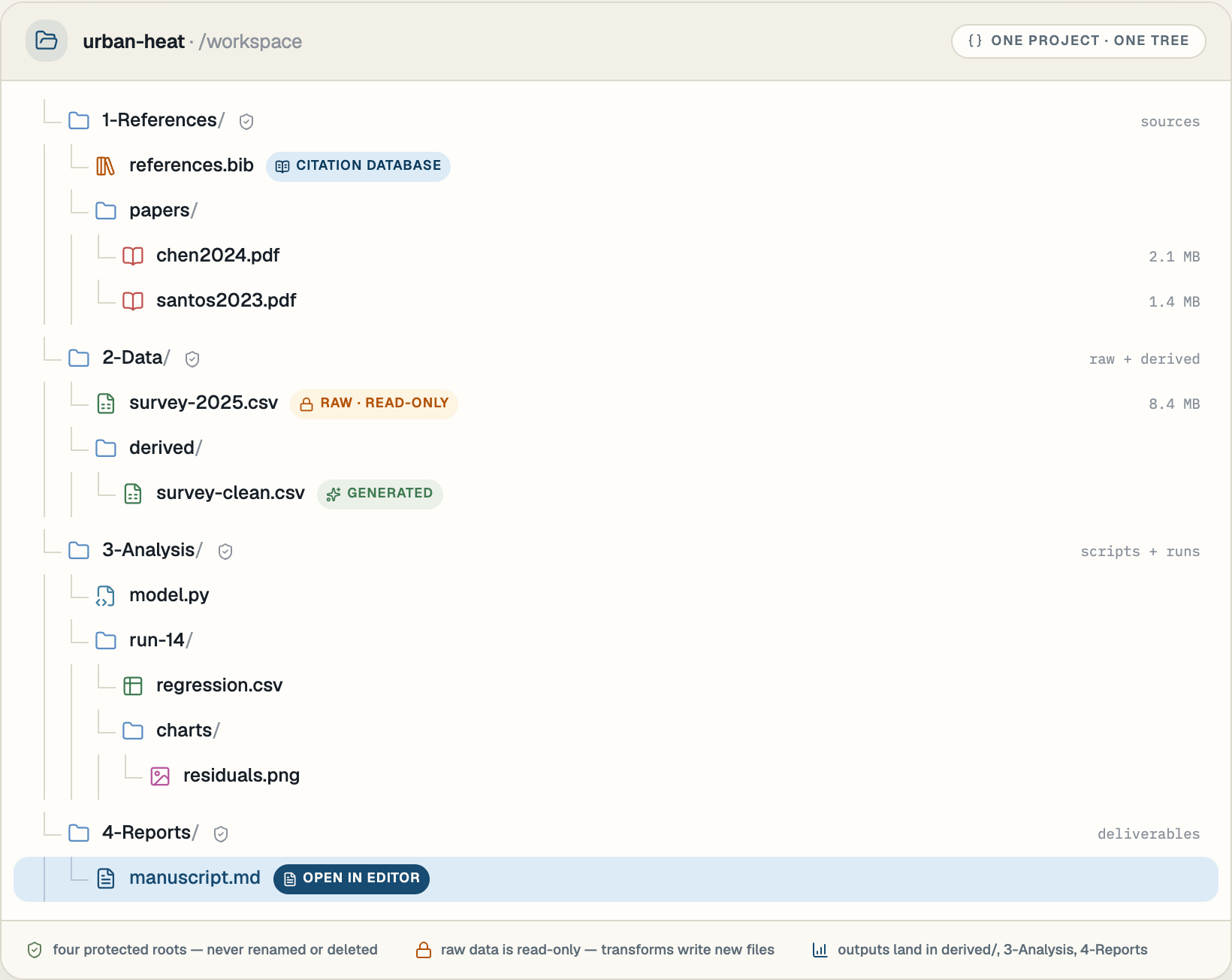The height and width of the screenshot is (980, 1232).
Task: Click the books icon of references.bib
Action: [x=106, y=166]
